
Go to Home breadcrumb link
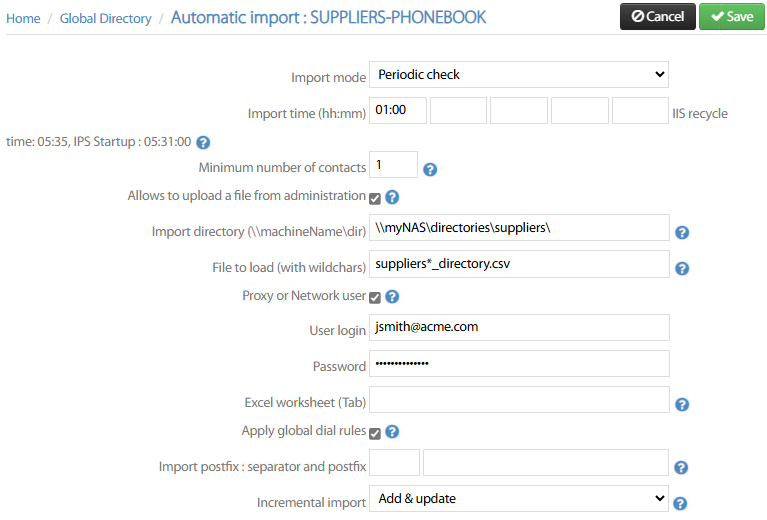pyautogui.click(x=23, y=18)
